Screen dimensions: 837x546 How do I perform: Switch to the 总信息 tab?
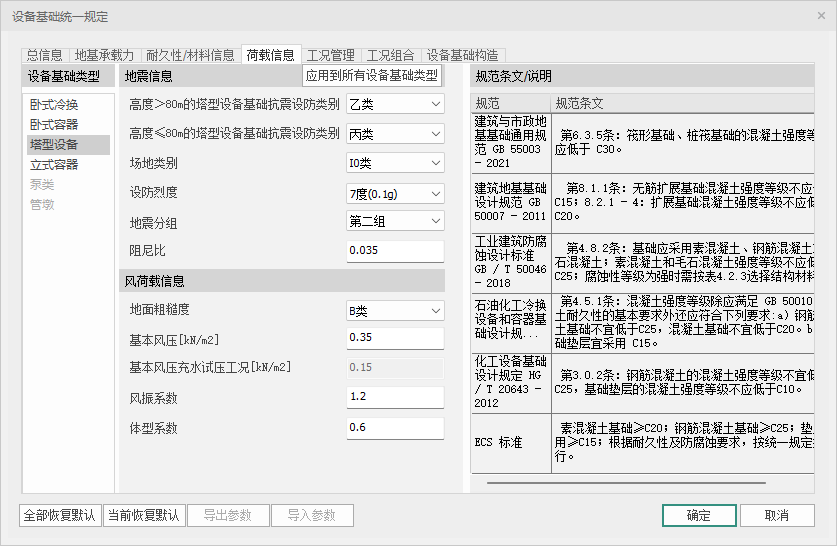(x=44, y=55)
